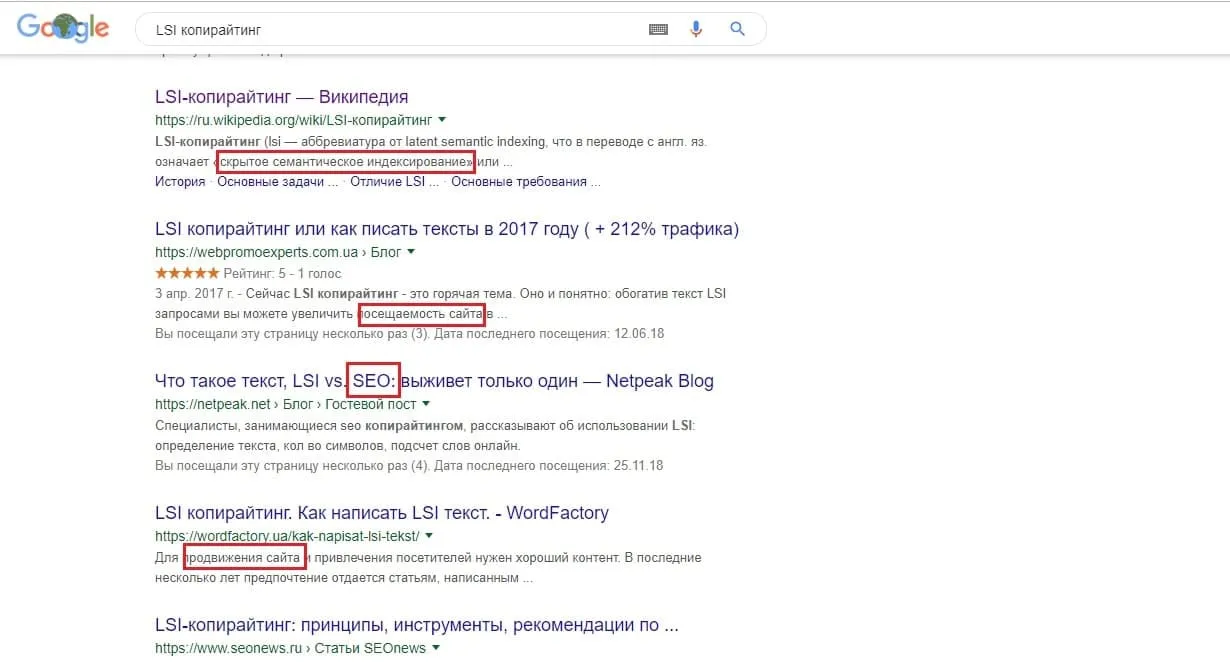
Task: Click the ru.wikipedia.org result URL
Action: pos(294,121)
